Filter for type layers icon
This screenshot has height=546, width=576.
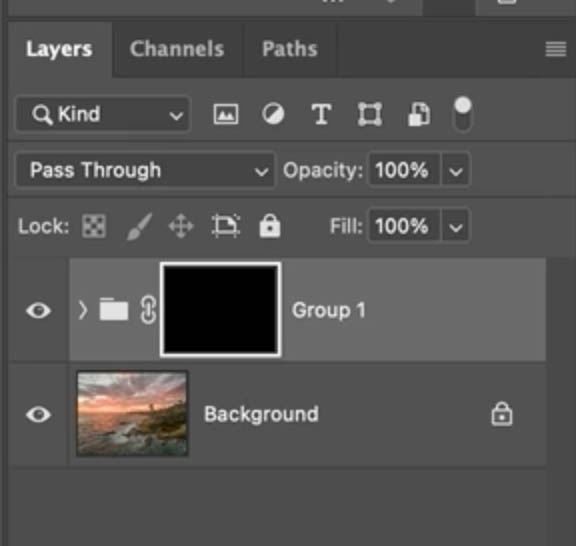pos(321,114)
